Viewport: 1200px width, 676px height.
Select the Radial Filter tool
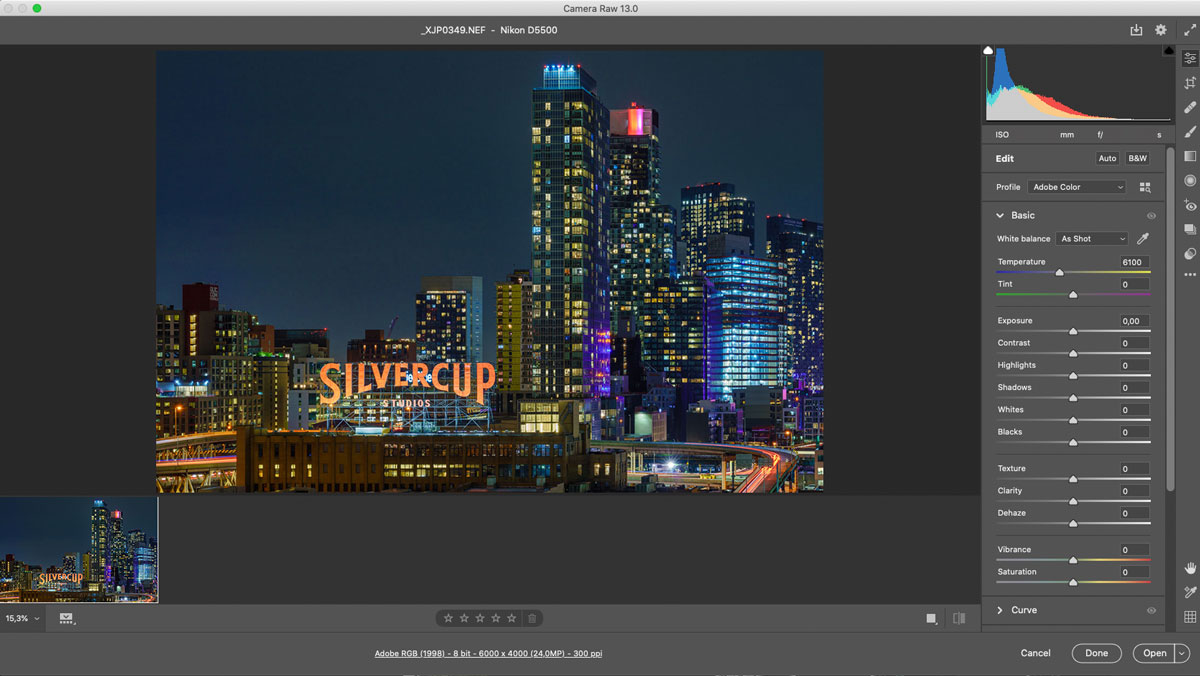[x=1190, y=181]
